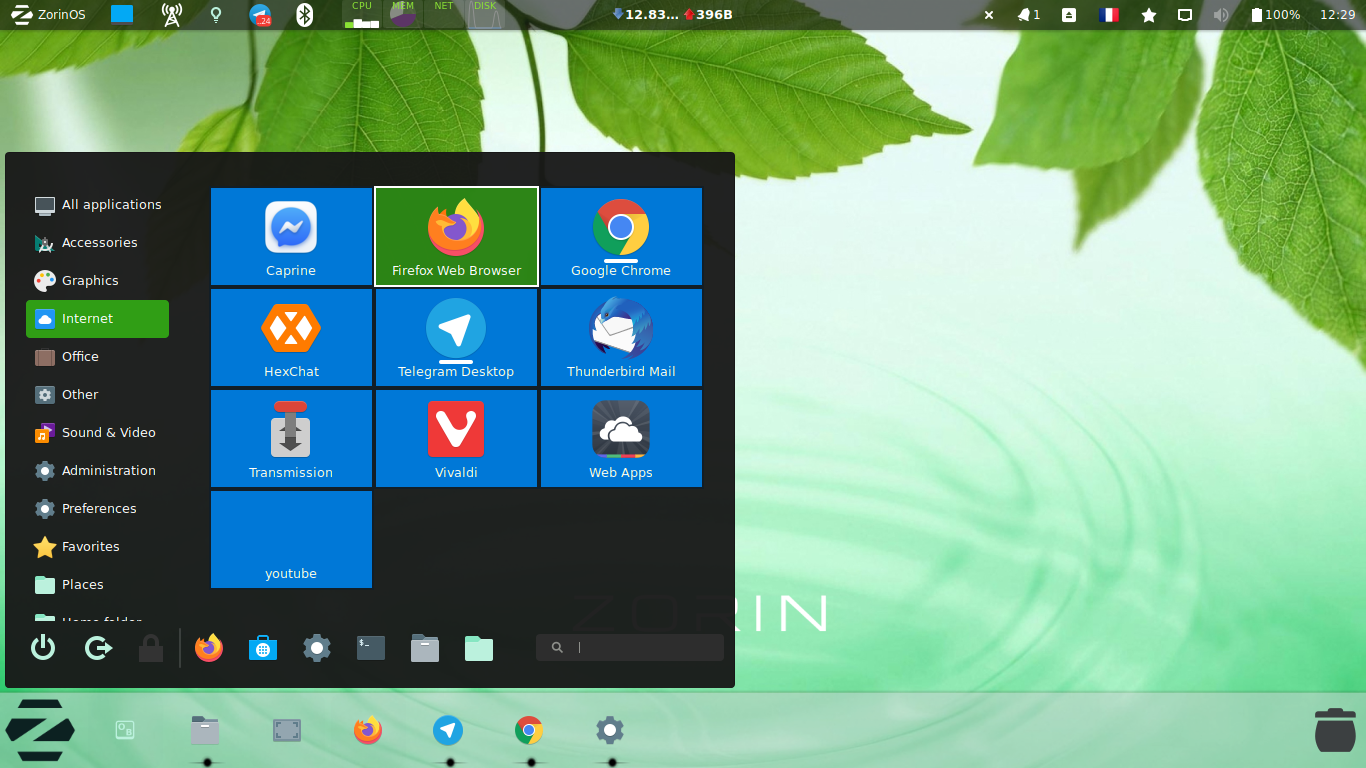This screenshot has height=768, width=1366.
Task: Click the screen display icon in panel
Action: pyautogui.click(x=1185, y=15)
